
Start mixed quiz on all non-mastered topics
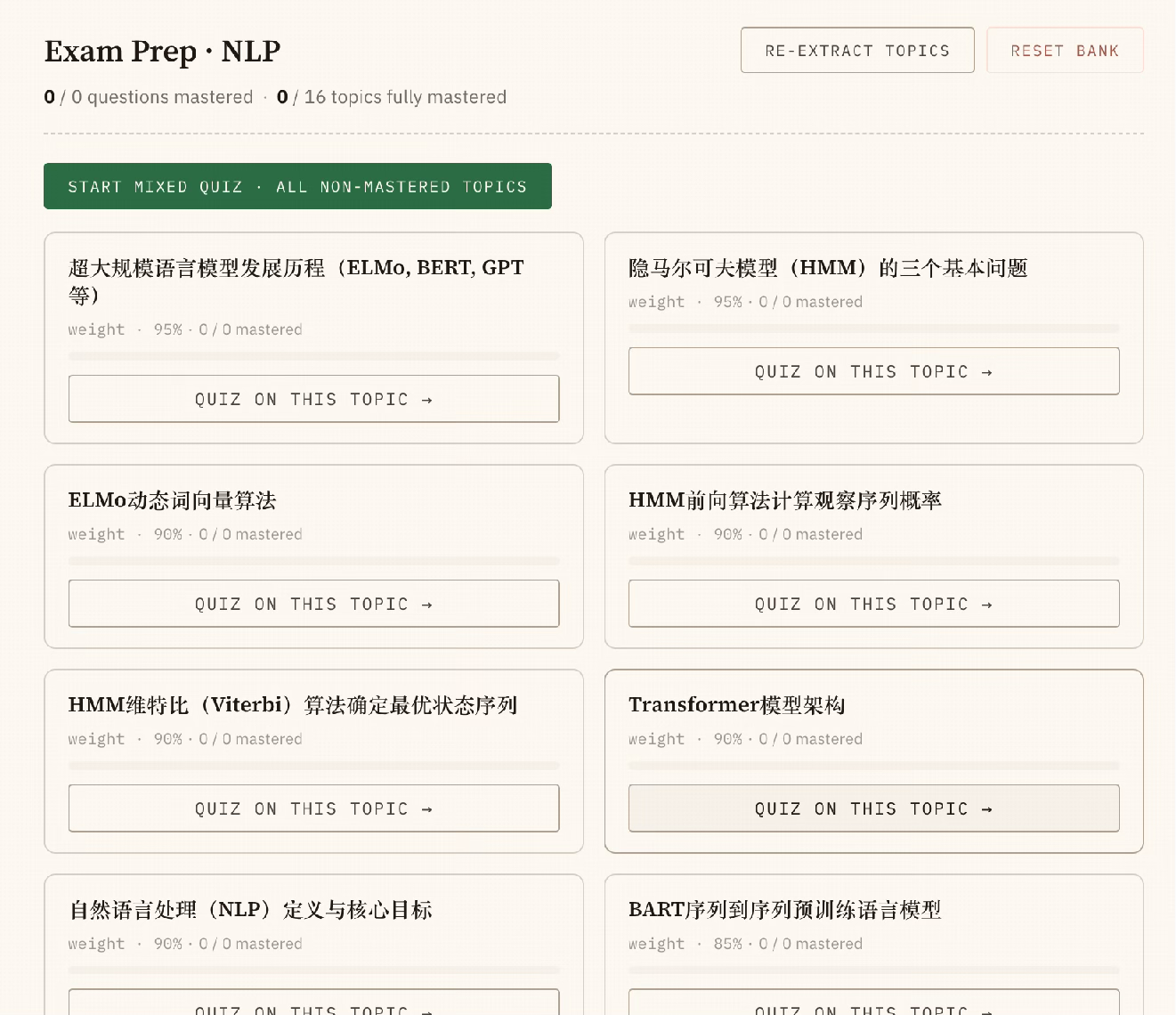point(297,186)
